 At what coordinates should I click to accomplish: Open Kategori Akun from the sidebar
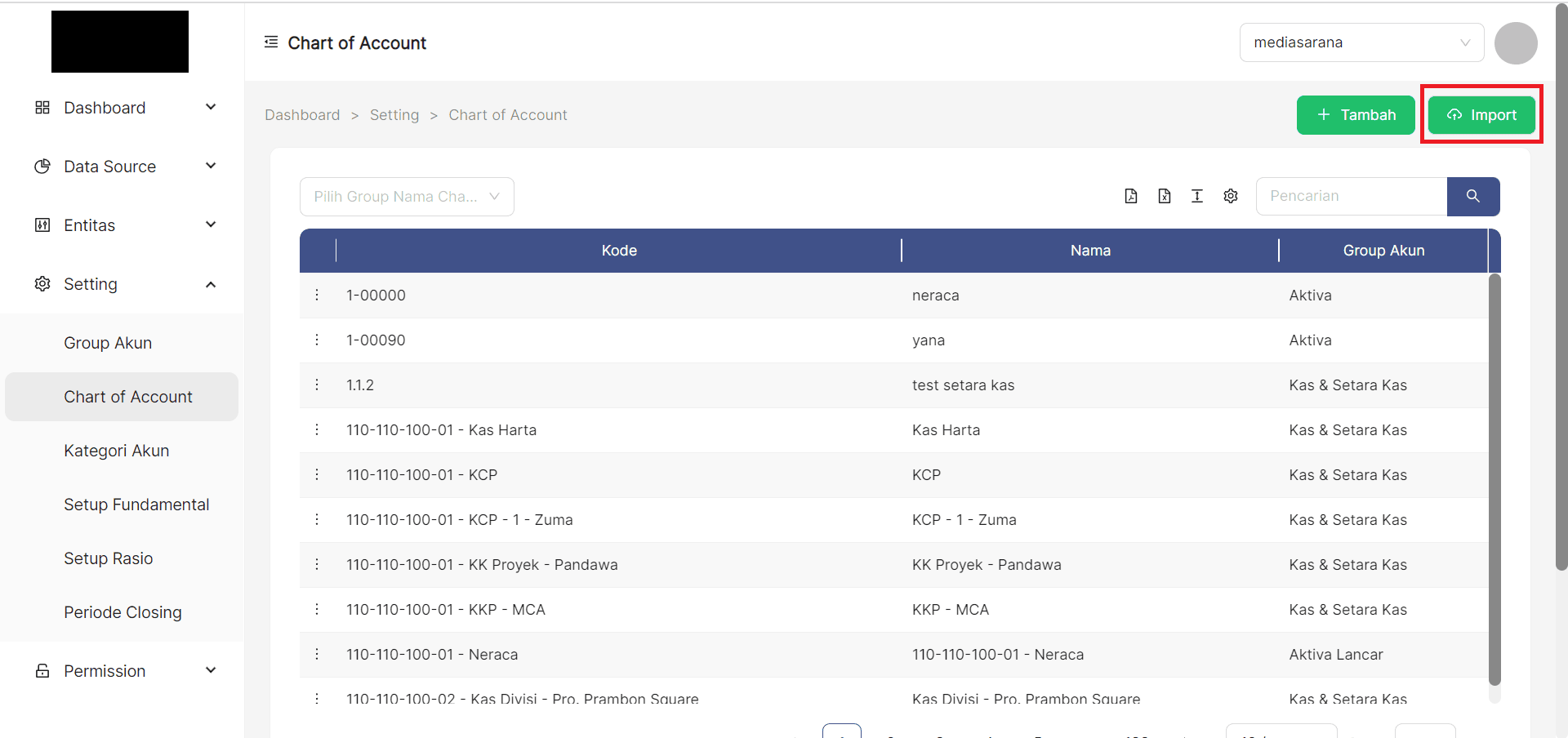coord(116,450)
